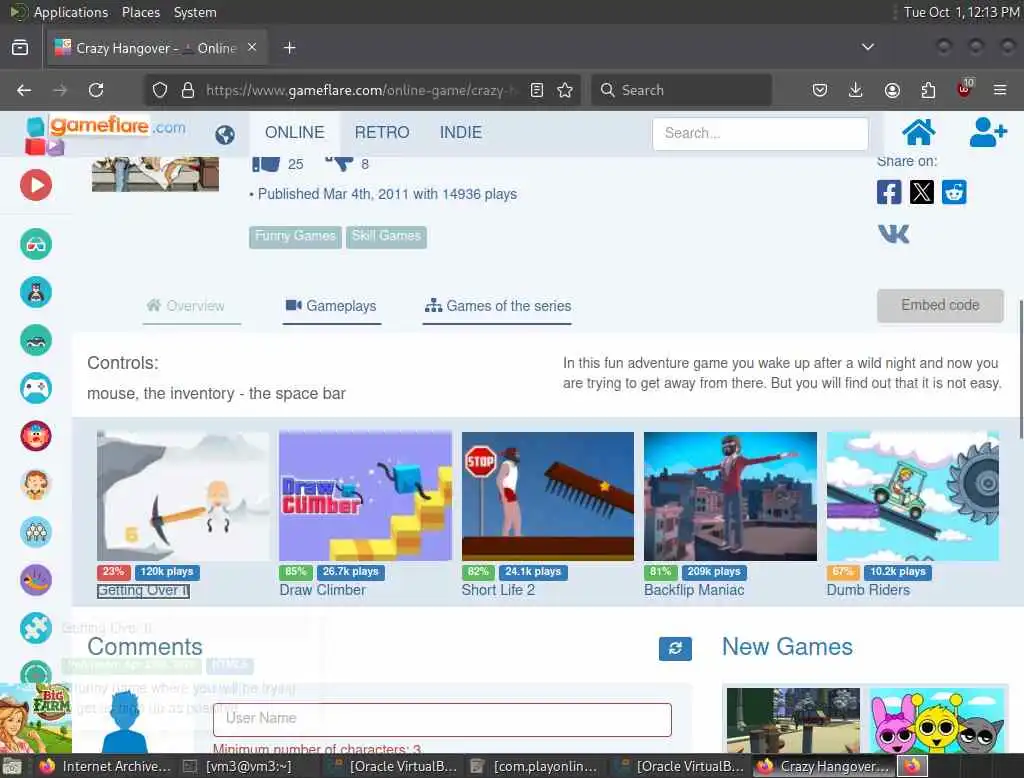This screenshot has height=778, width=1024.
Task: Open the Firefox hamburger menu
Action: (999, 90)
